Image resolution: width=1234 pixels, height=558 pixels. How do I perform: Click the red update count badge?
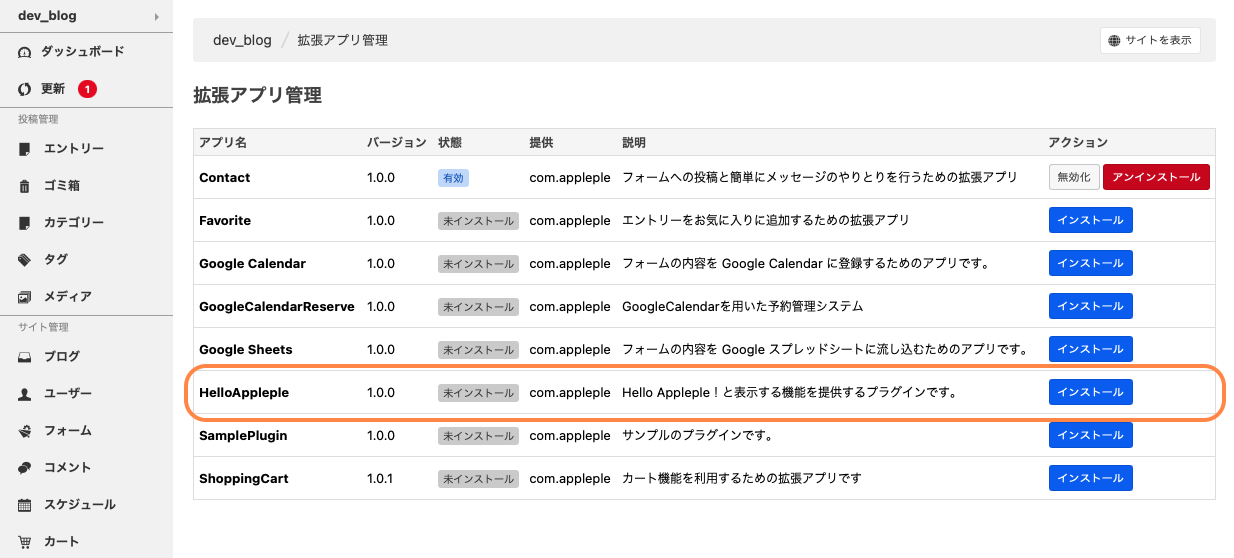point(87,89)
